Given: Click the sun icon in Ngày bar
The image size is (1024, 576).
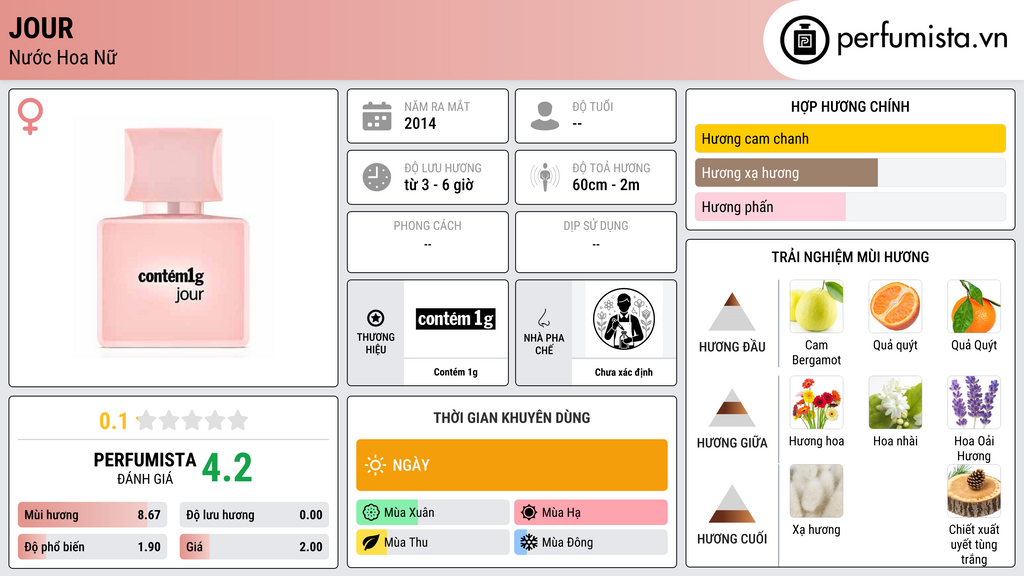Looking at the screenshot, I should click(x=375, y=465).
